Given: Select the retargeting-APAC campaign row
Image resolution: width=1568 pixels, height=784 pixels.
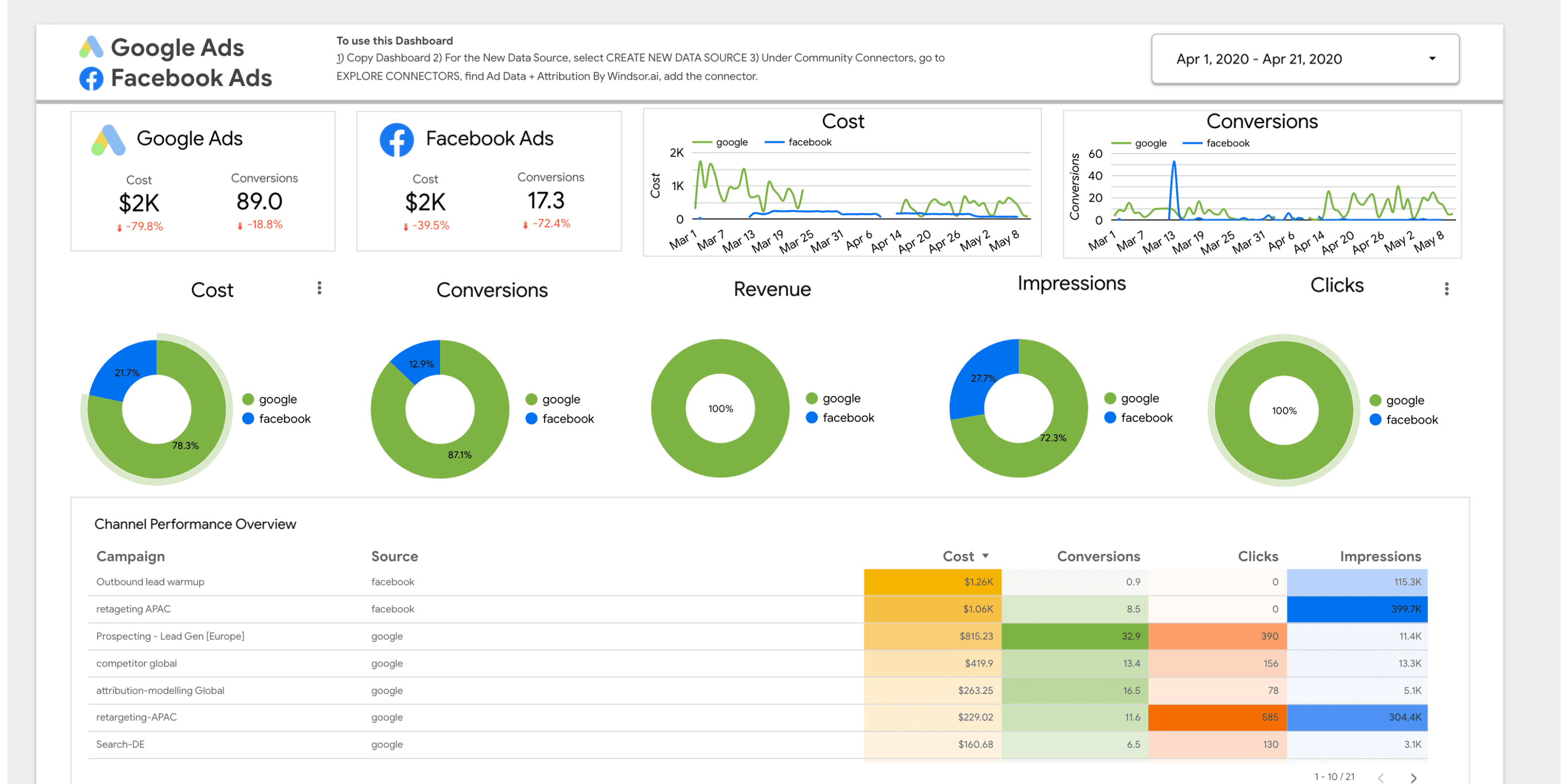Looking at the screenshot, I should (x=758, y=717).
